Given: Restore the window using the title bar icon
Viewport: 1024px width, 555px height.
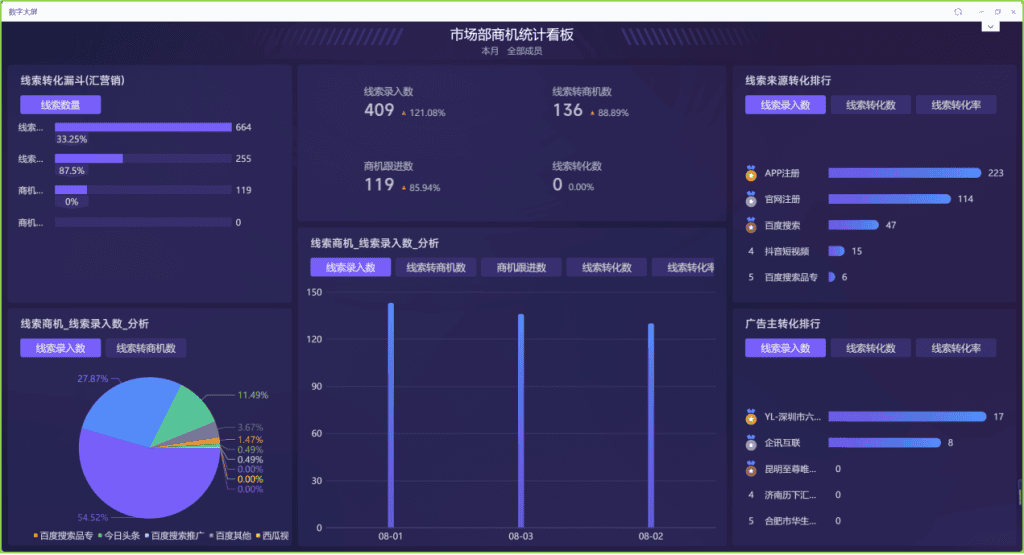Looking at the screenshot, I should (997, 11).
